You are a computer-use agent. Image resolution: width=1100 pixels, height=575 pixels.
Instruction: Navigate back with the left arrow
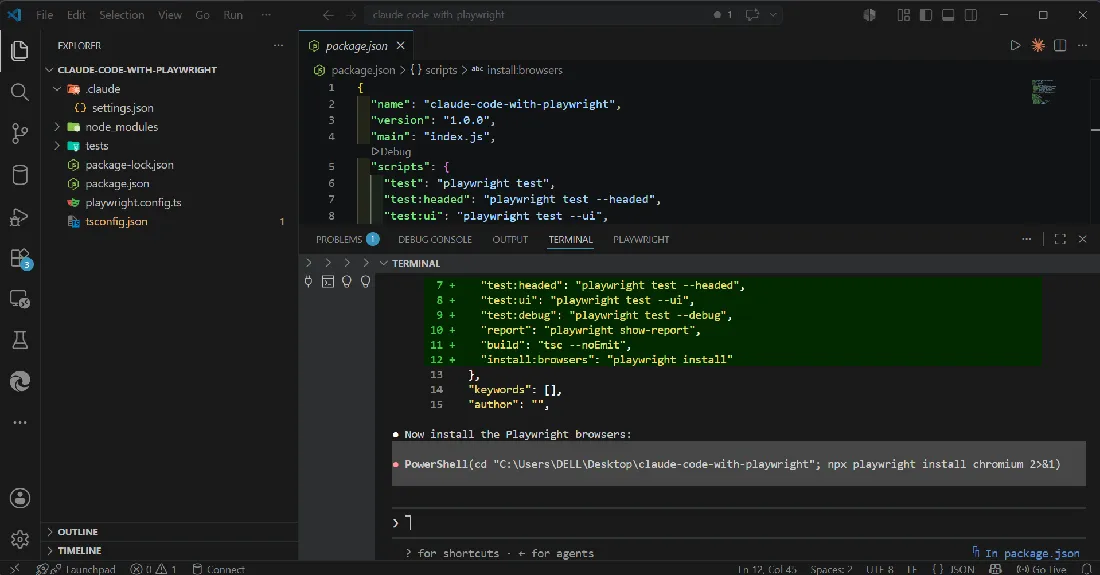328,15
